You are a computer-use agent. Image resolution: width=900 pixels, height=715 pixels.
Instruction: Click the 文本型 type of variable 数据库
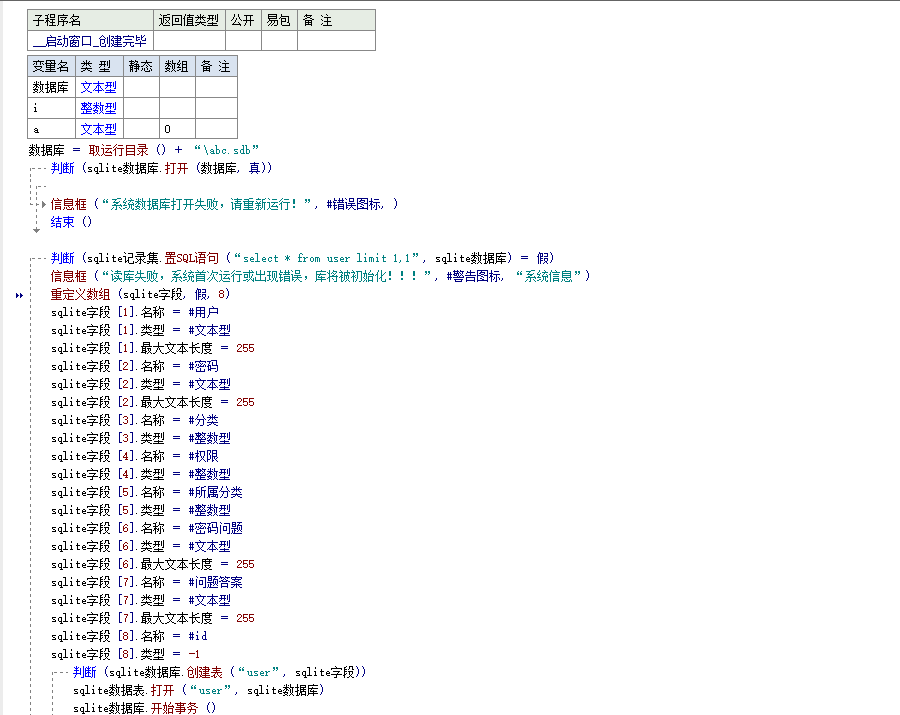(x=99, y=87)
